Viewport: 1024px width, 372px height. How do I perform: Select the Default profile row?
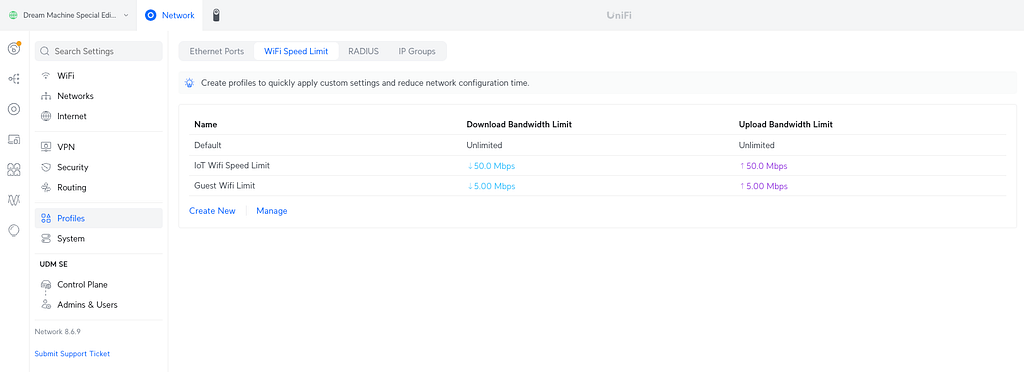[598, 145]
